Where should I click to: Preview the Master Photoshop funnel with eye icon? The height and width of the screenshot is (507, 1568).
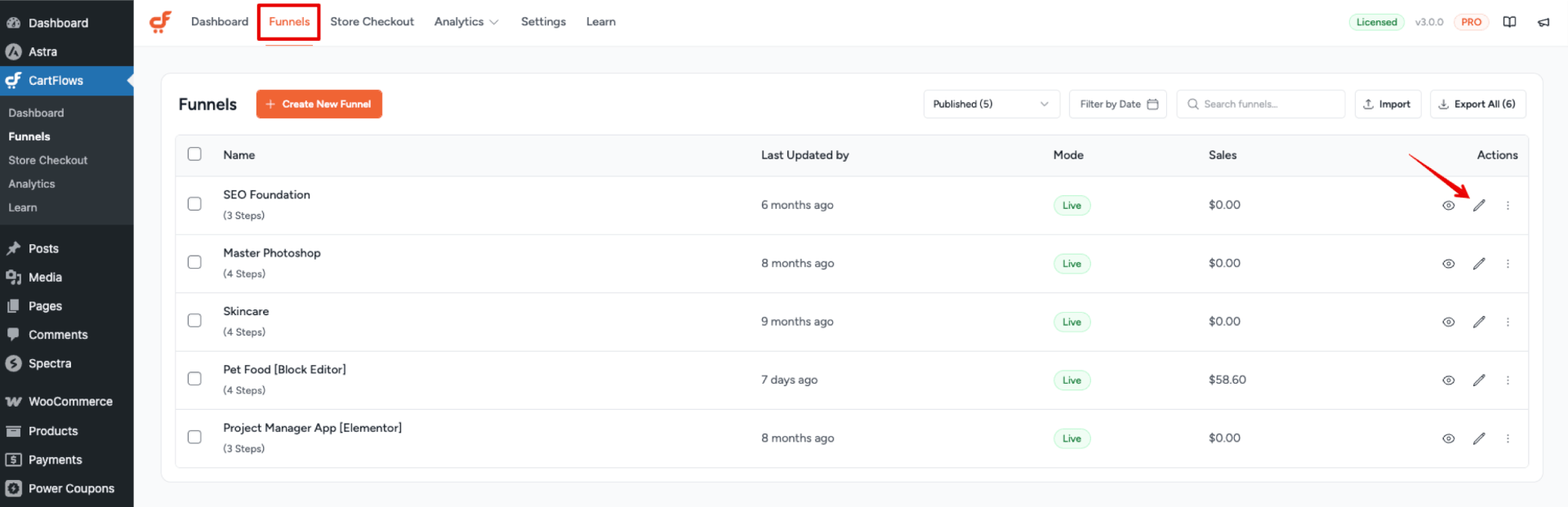pos(1448,264)
